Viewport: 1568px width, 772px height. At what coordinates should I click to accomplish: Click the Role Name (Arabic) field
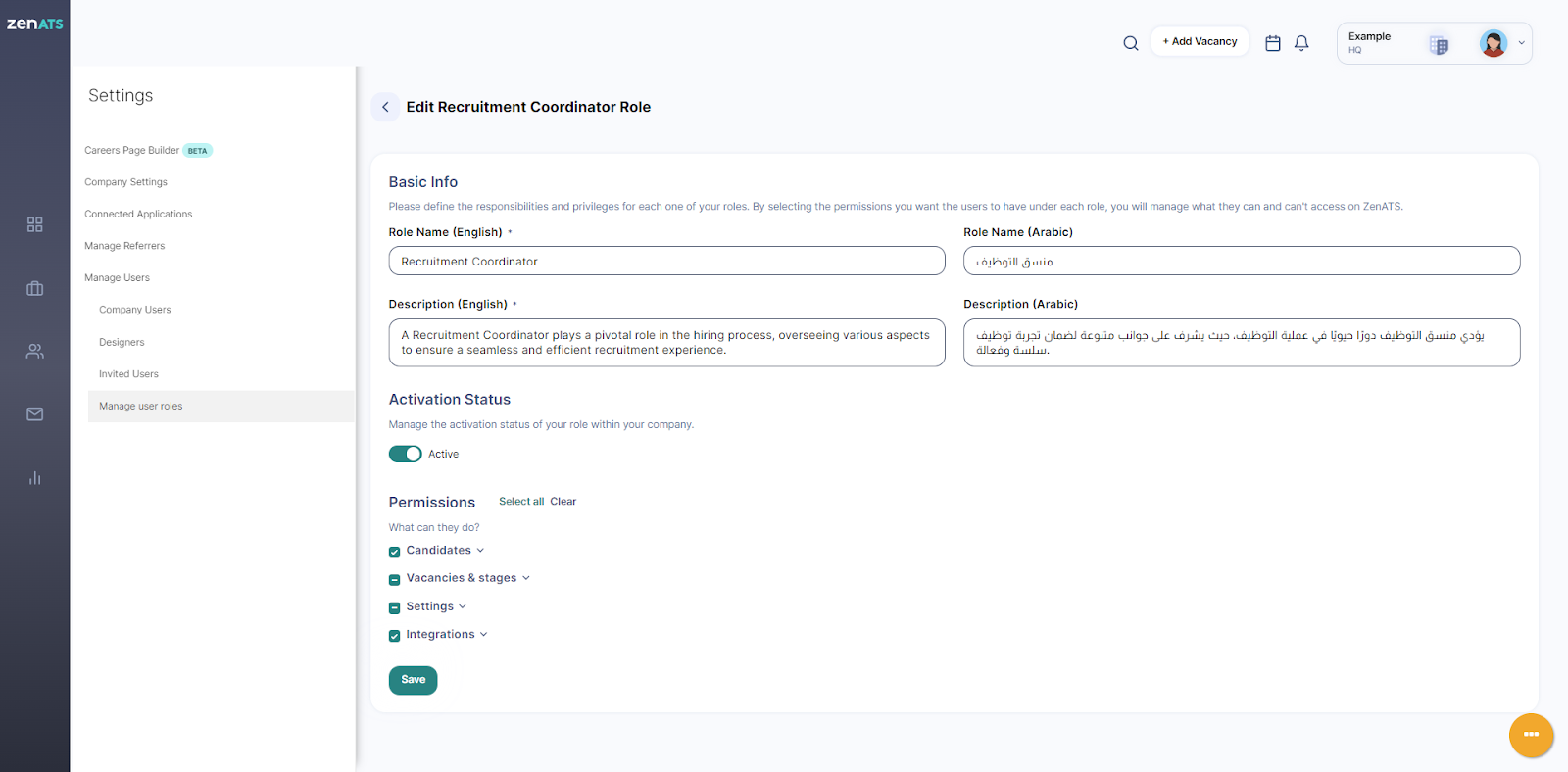[x=1242, y=261]
